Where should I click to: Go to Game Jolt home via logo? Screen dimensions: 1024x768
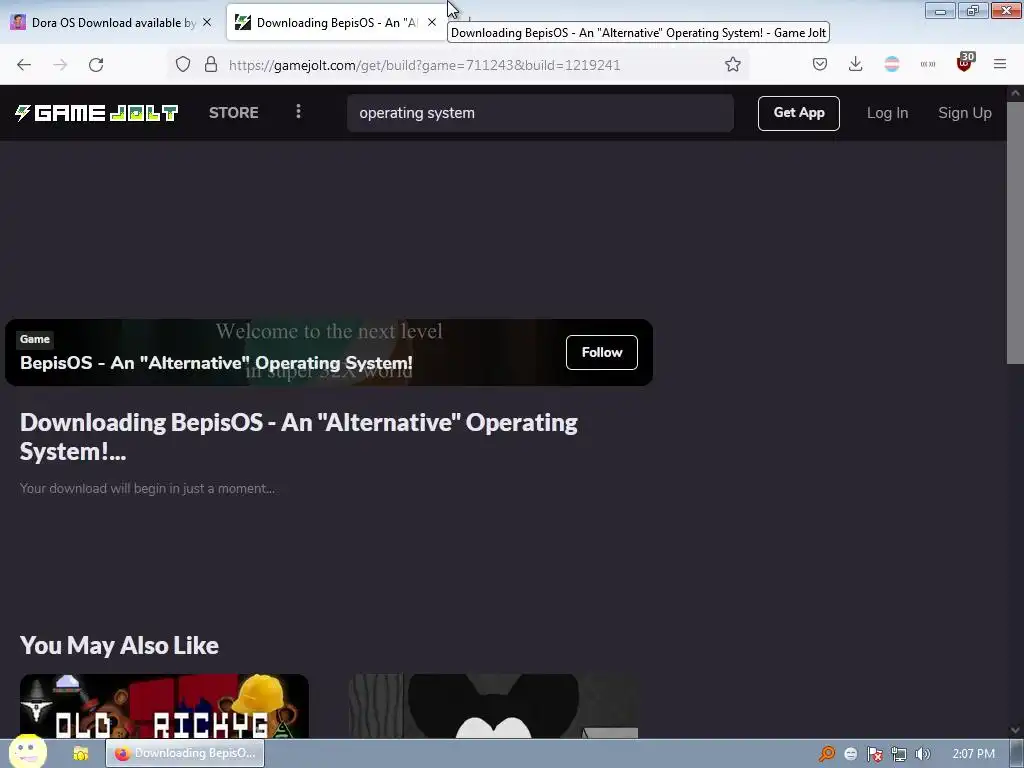pyautogui.click(x=97, y=113)
